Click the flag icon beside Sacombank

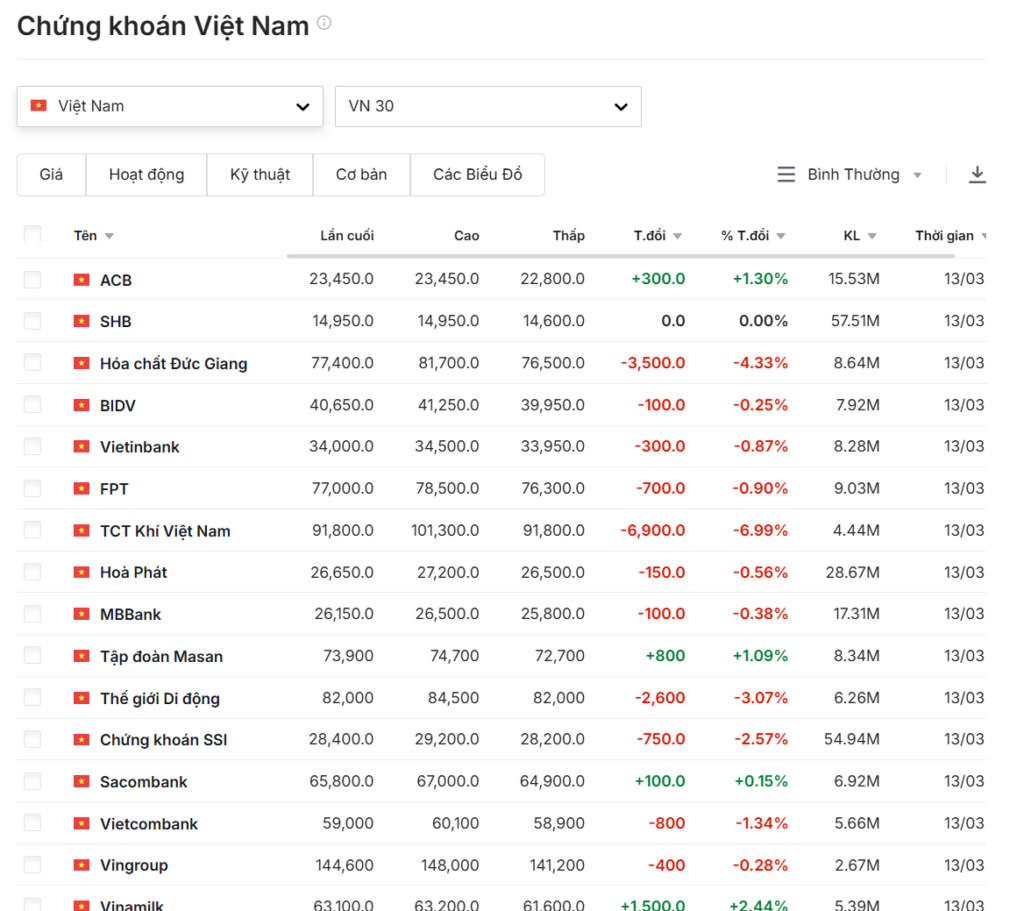82,781
